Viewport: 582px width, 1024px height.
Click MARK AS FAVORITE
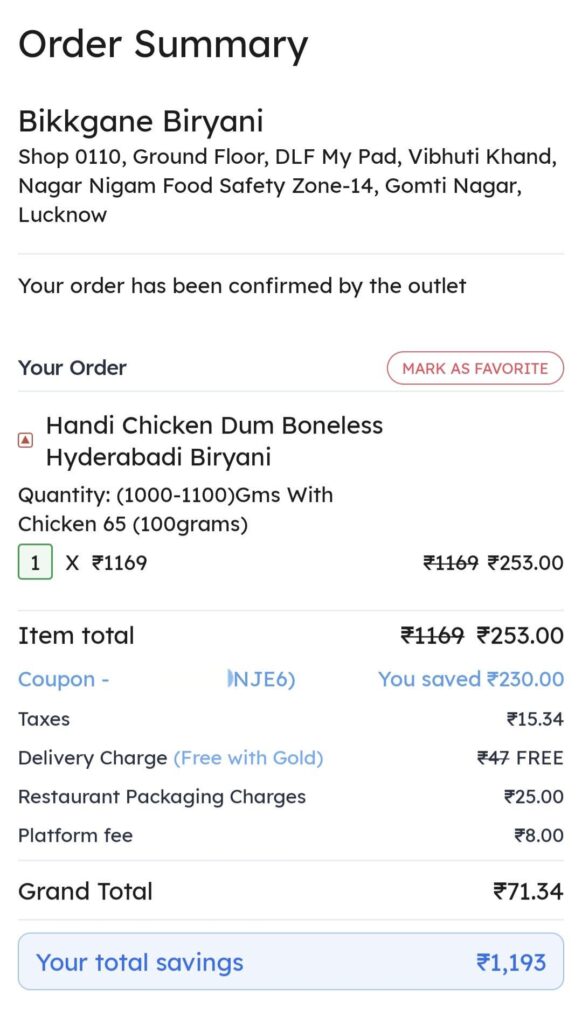[x=475, y=368]
